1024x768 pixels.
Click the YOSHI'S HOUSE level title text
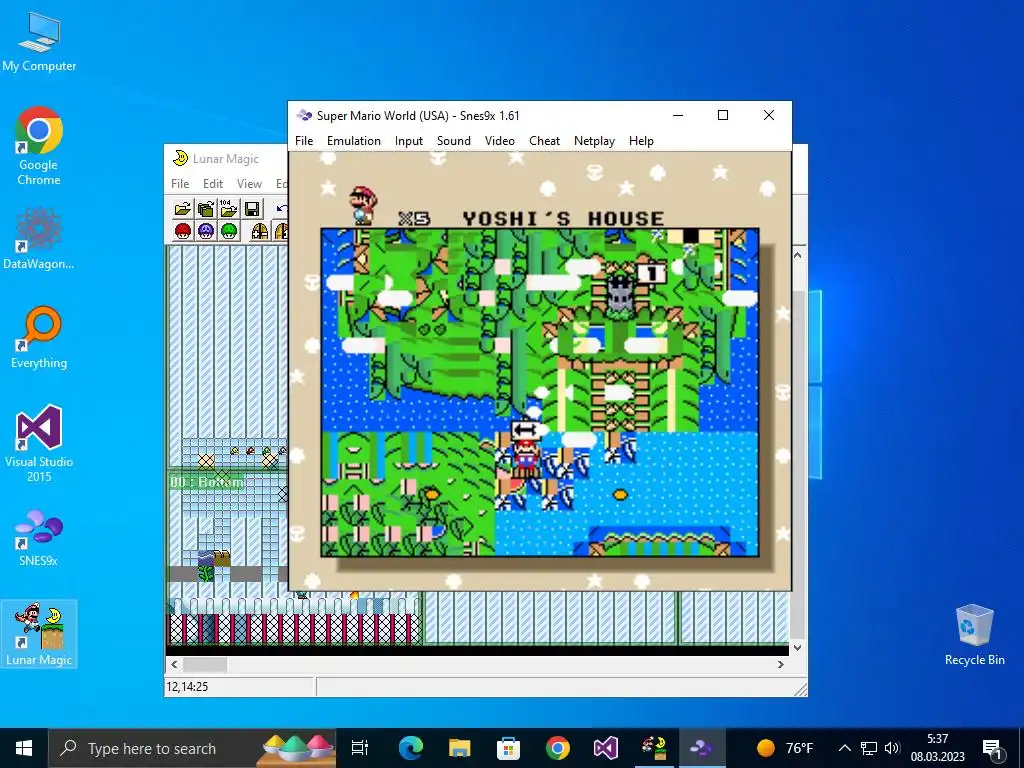(x=563, y=217)
